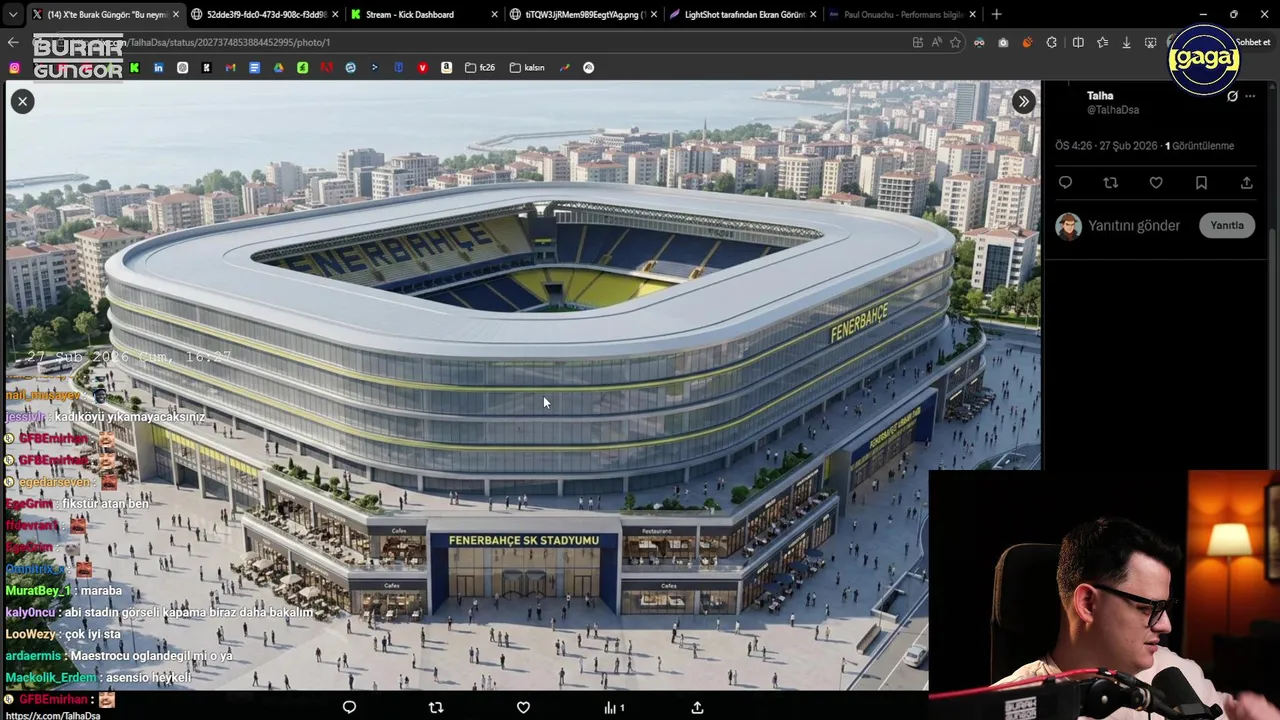
Task: Share the tweet from sidebar icon
Action: (1246, 183)
